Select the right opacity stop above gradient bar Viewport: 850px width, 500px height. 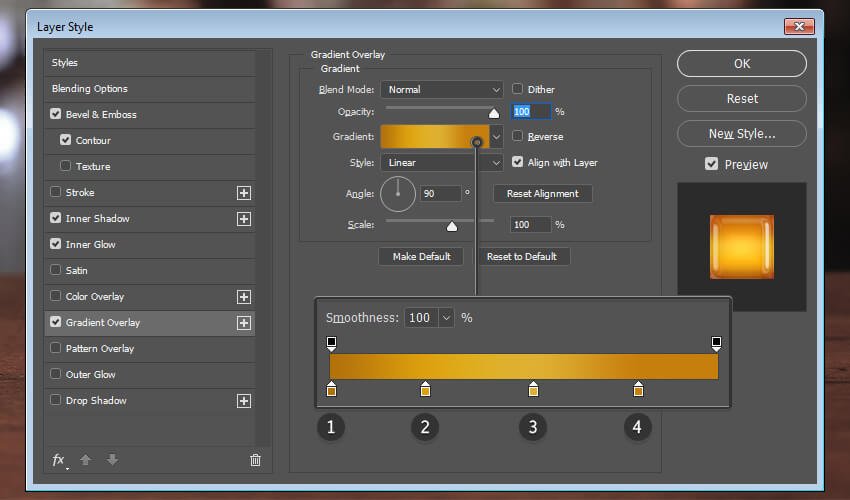click(716, 343)
